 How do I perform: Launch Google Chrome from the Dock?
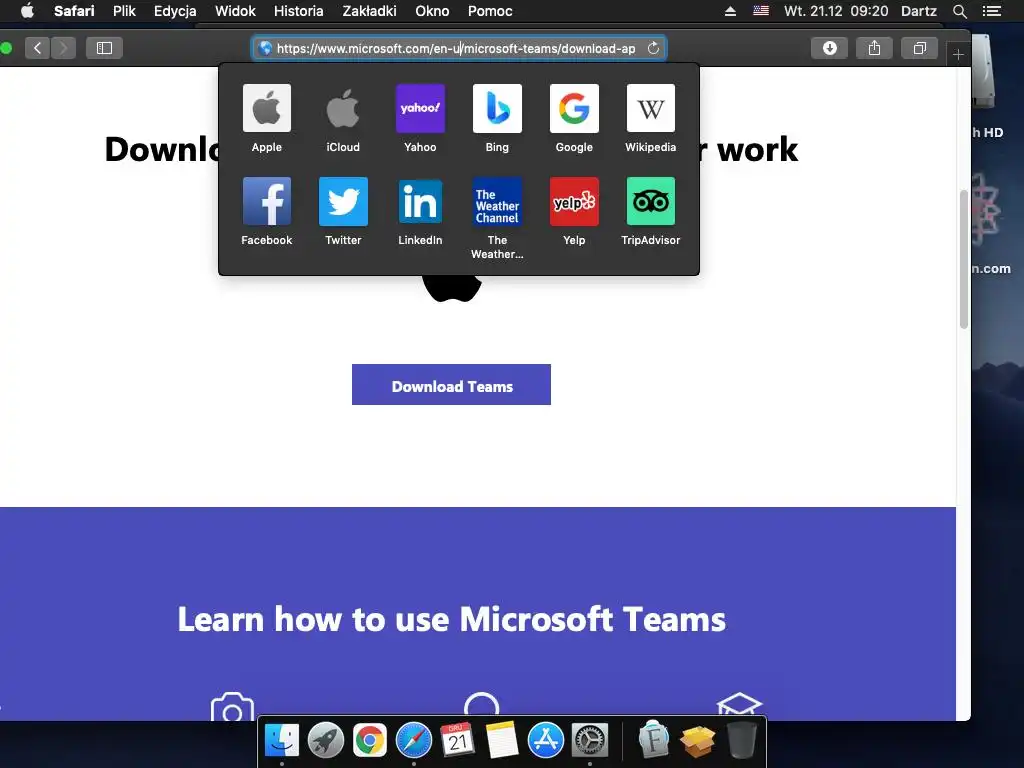(370, 740)
